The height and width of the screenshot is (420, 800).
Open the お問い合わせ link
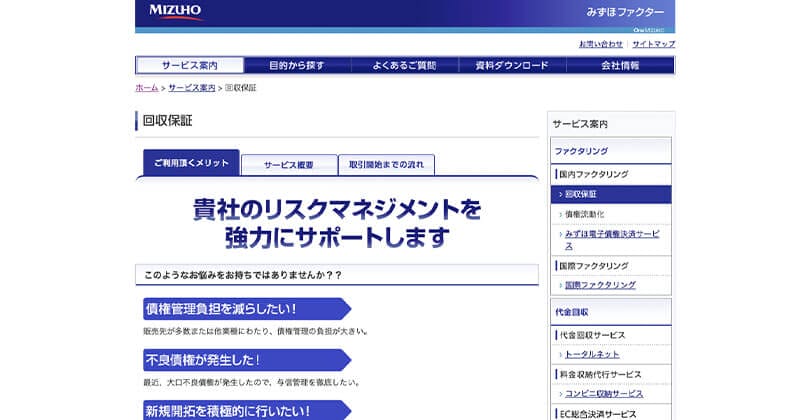(x=600, y=44)
